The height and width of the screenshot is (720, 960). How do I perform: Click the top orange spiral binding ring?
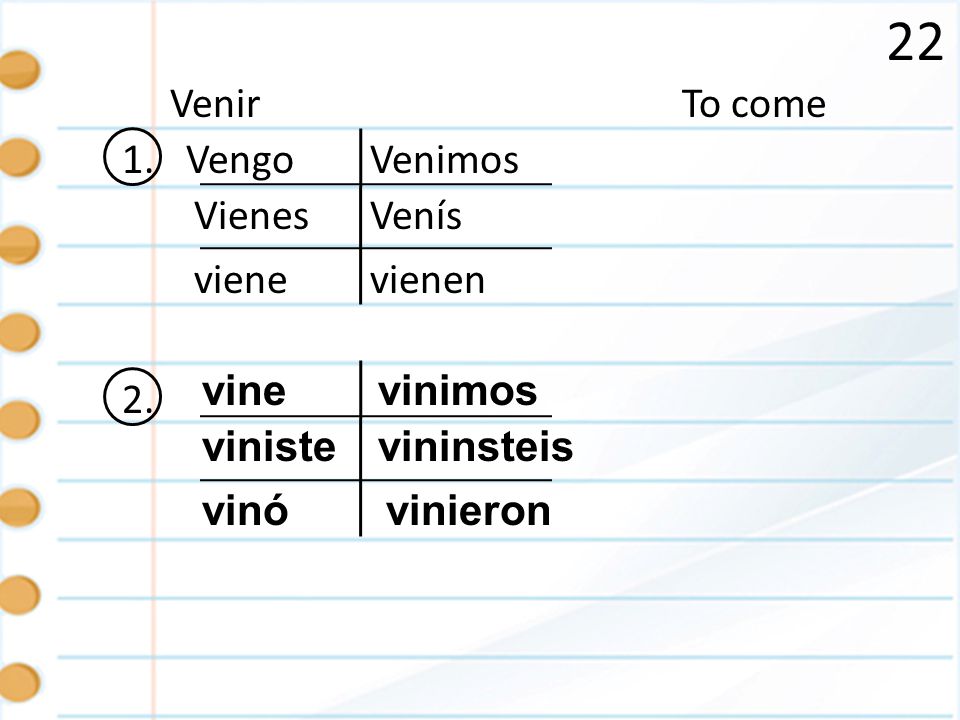(x=18, y=70)
